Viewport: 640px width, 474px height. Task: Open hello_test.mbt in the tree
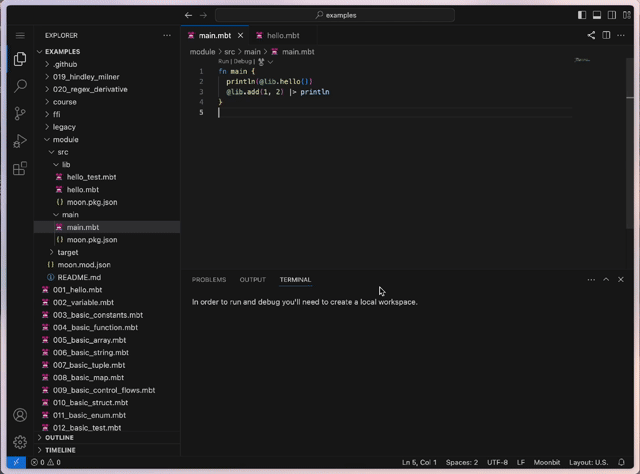pyautogui.click(x=107, y=177)
